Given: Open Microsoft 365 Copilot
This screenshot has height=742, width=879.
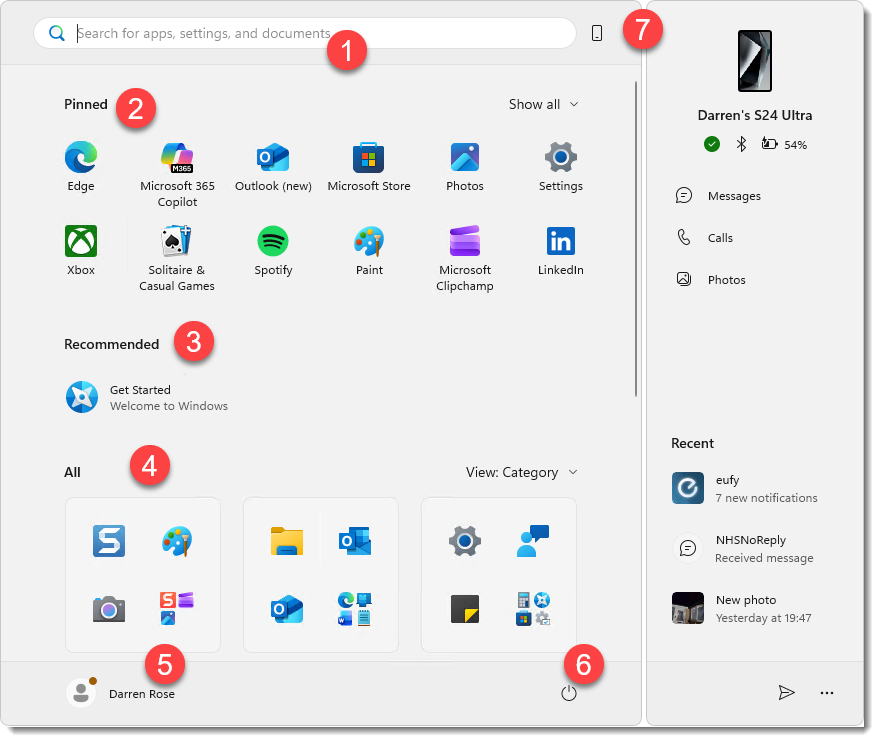Looking at the screenshot, I should point(176,158).
